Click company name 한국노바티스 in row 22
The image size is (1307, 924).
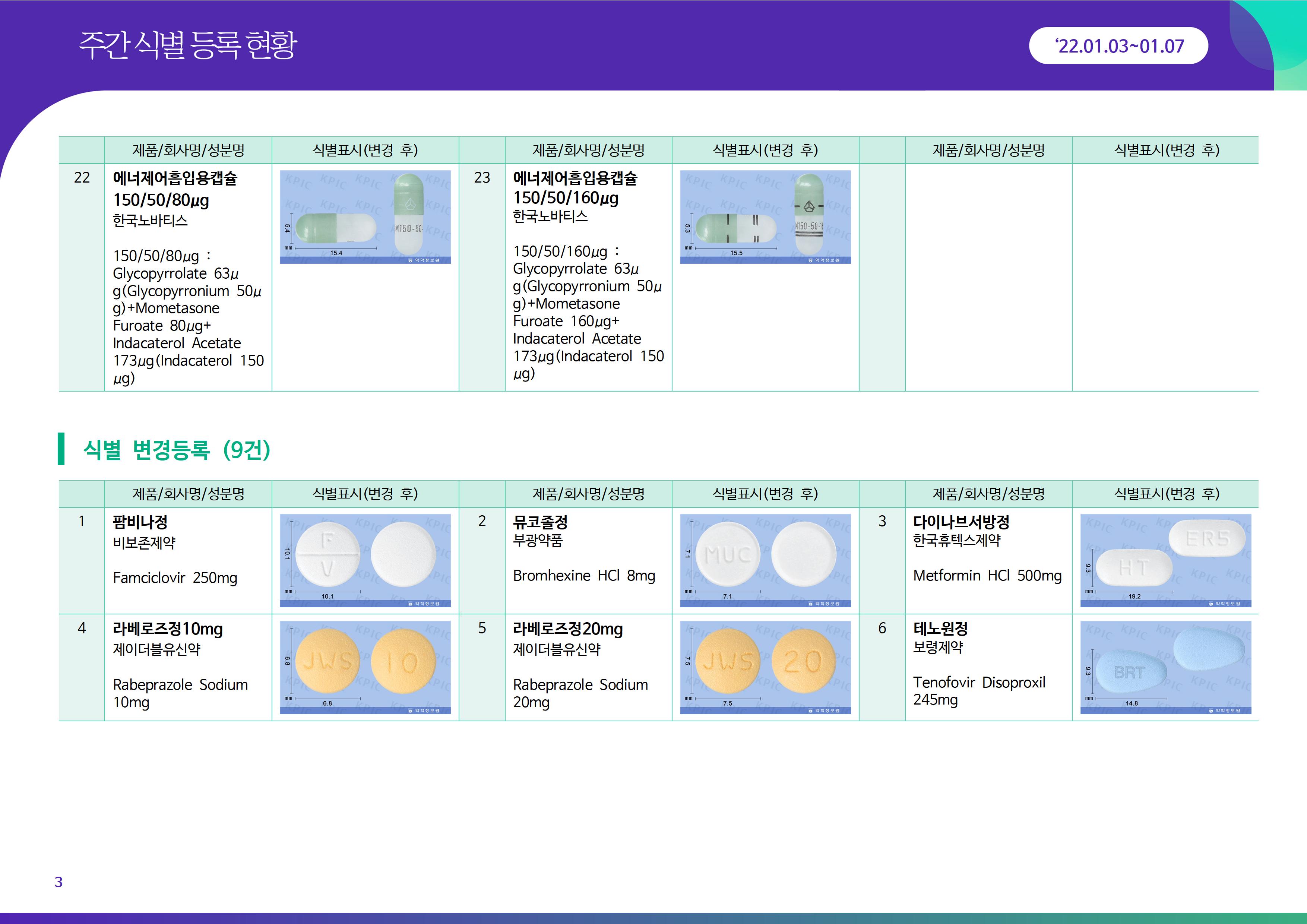coord(150,220)
